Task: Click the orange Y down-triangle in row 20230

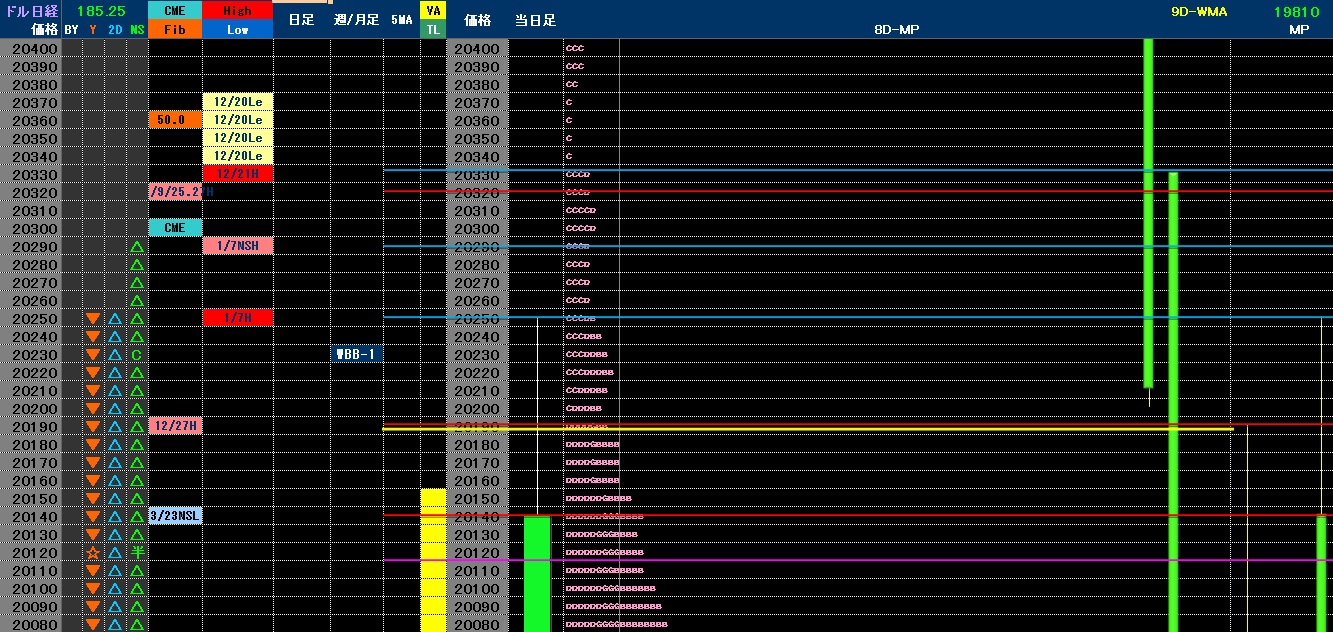Action: click(x=93, y=355)
